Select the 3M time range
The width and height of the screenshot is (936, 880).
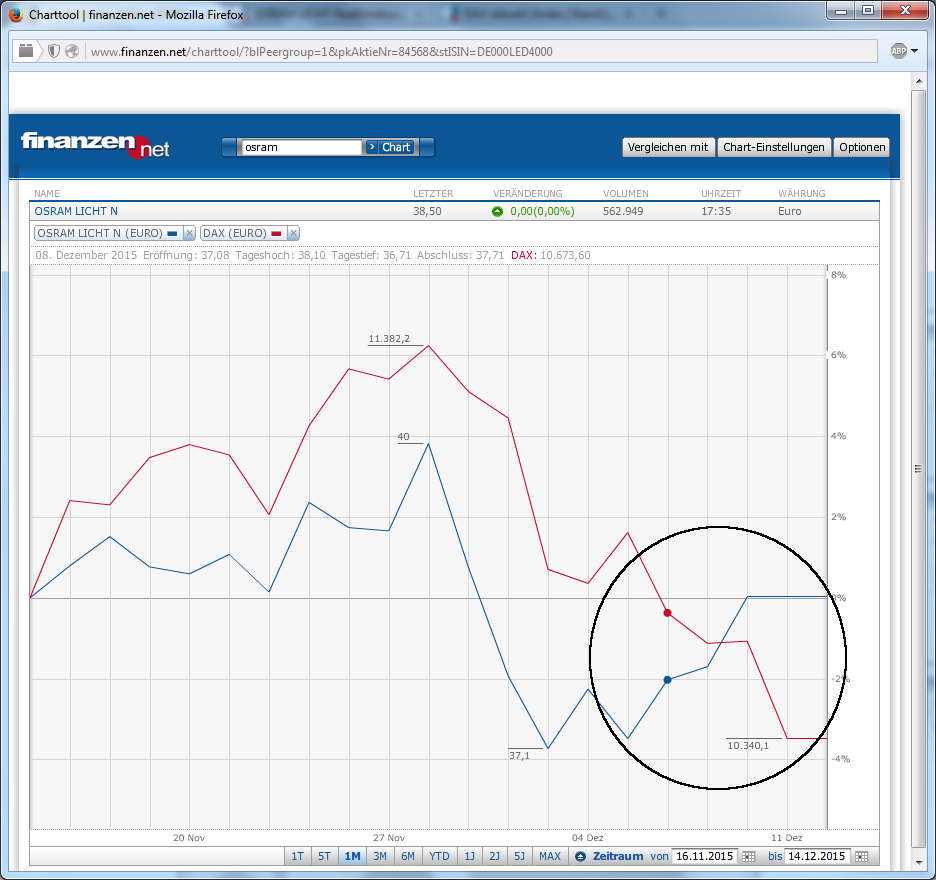click(380, 857)
